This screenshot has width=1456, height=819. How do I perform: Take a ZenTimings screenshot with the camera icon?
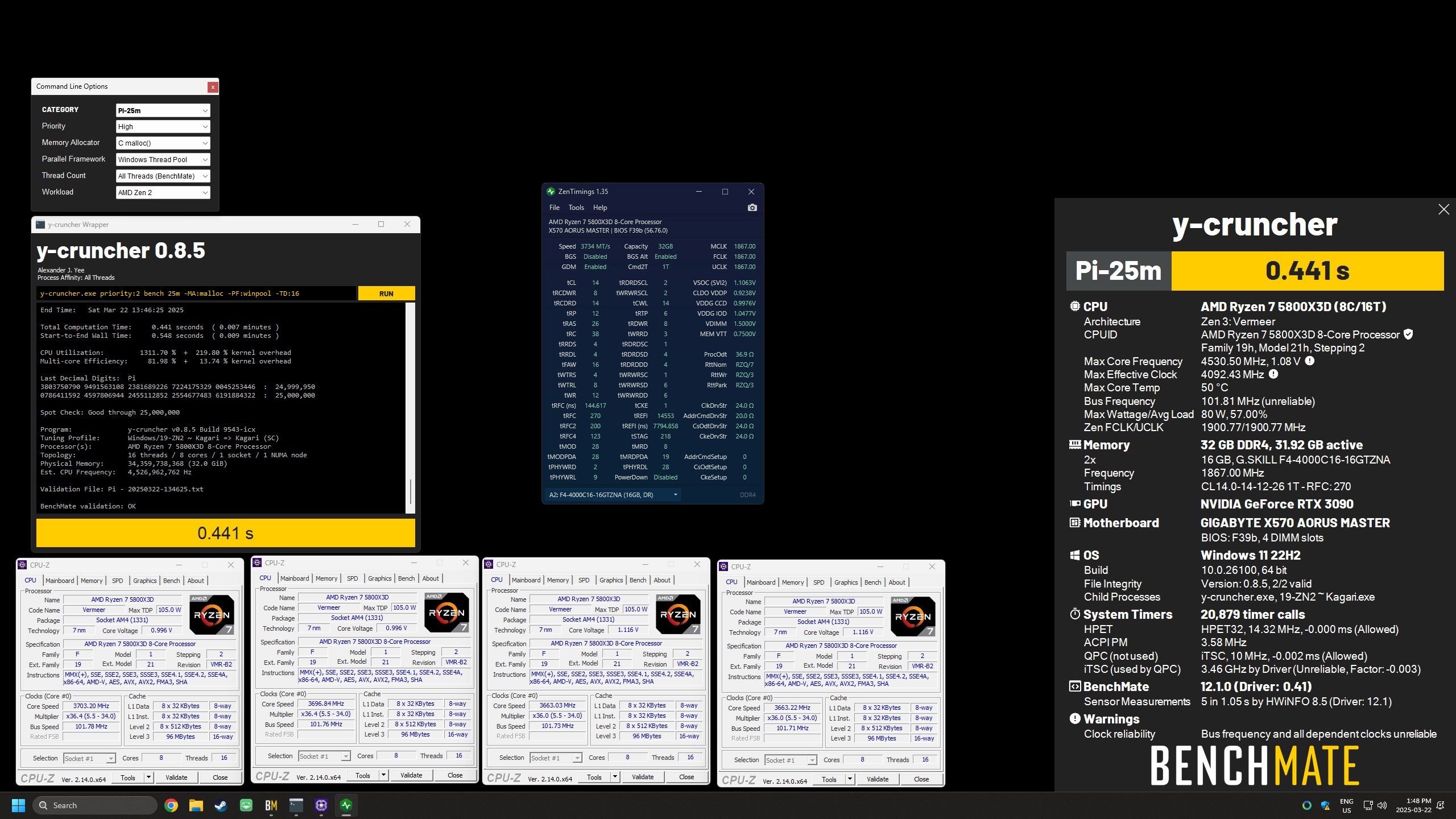point(752,208)
